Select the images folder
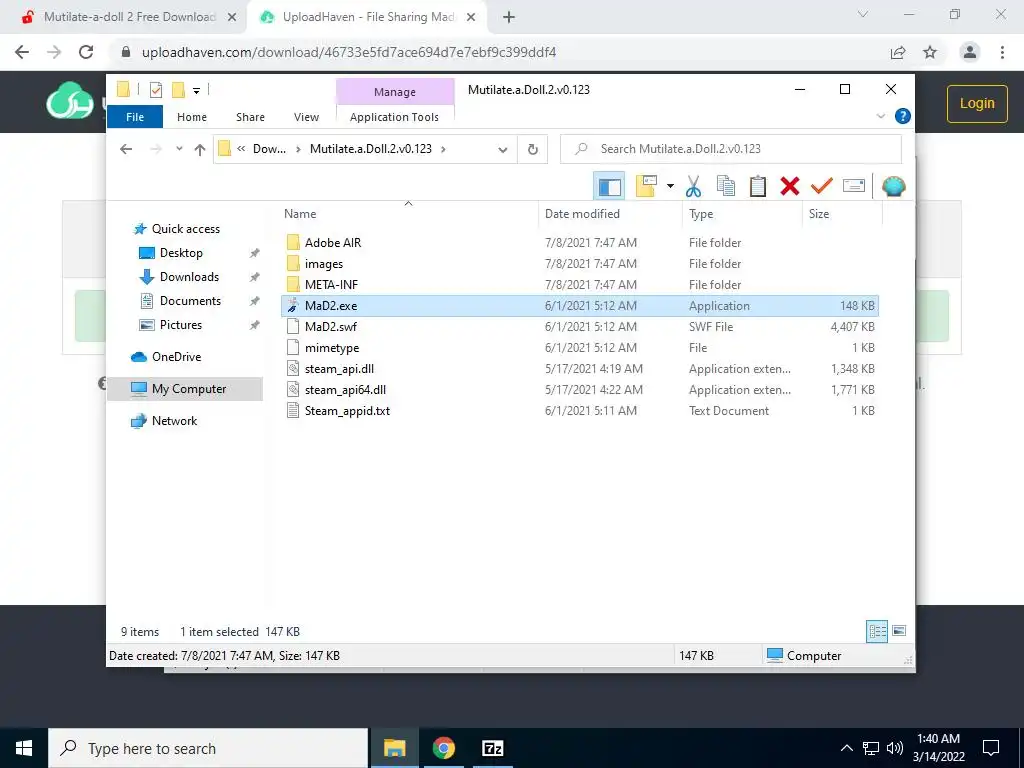Screen dimensions: 1024x768 [x=323, y=264]
